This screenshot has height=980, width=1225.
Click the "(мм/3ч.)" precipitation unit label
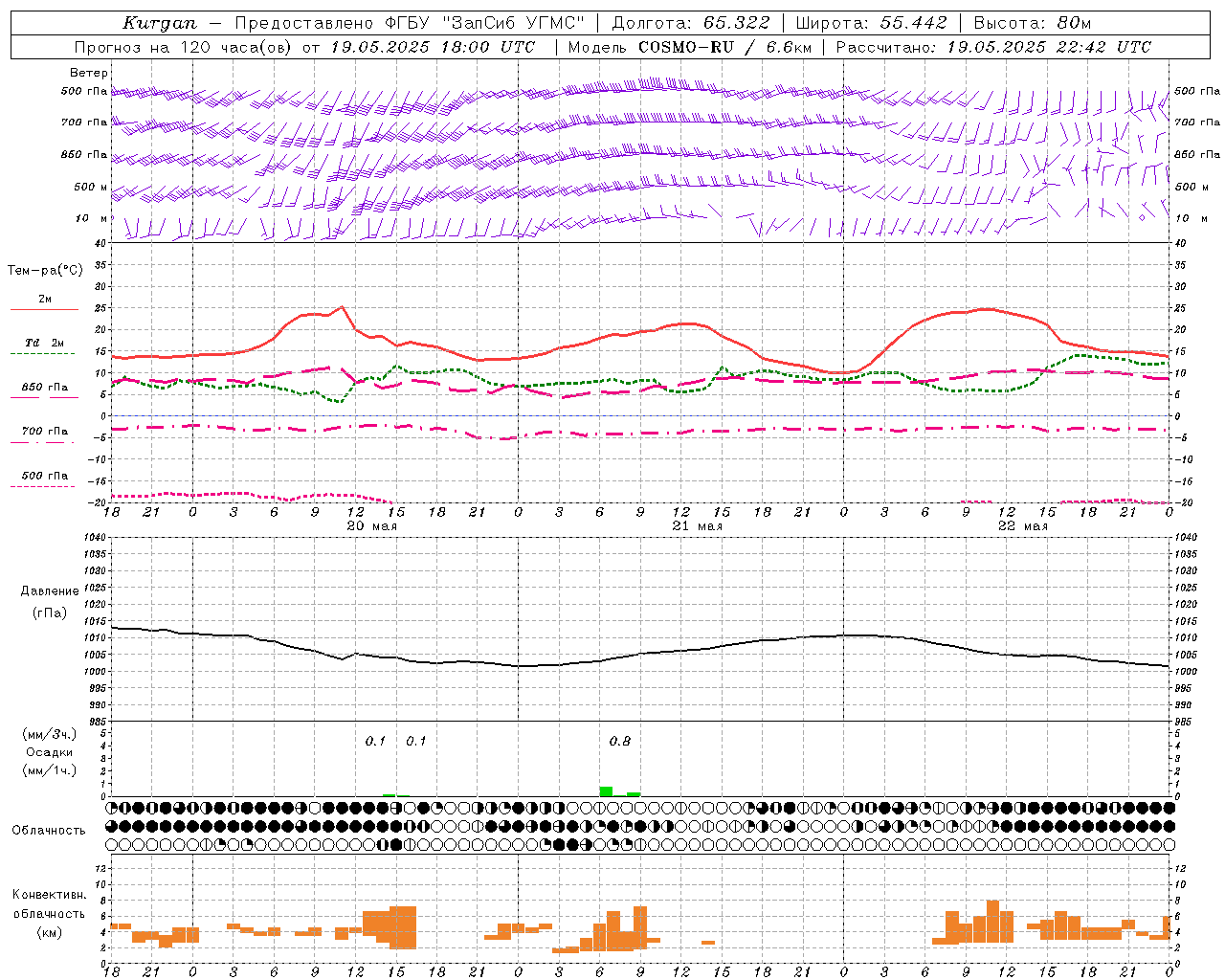pyautogui.click(x=50, y=734)
